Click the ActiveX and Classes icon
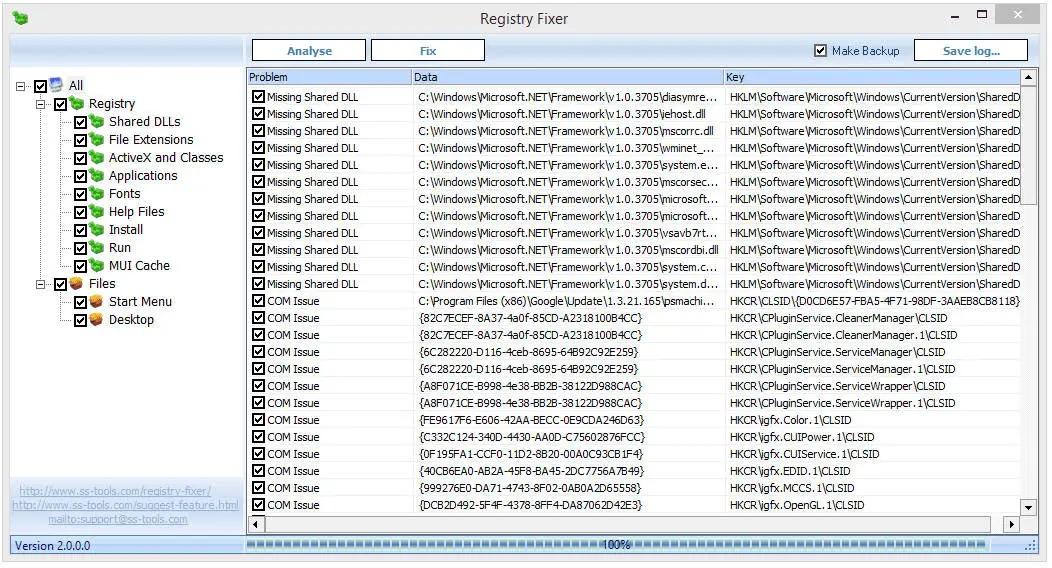The height and width of the screenshot is (568, 1052). tap(97, 158)
